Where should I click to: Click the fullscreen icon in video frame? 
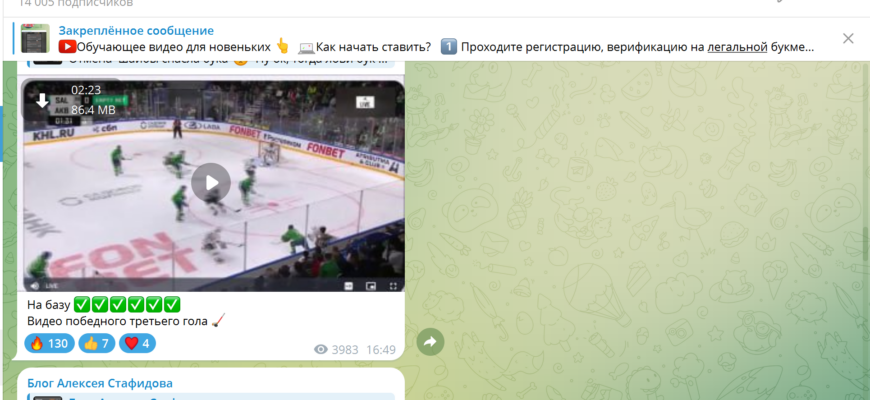coord(393,286)
